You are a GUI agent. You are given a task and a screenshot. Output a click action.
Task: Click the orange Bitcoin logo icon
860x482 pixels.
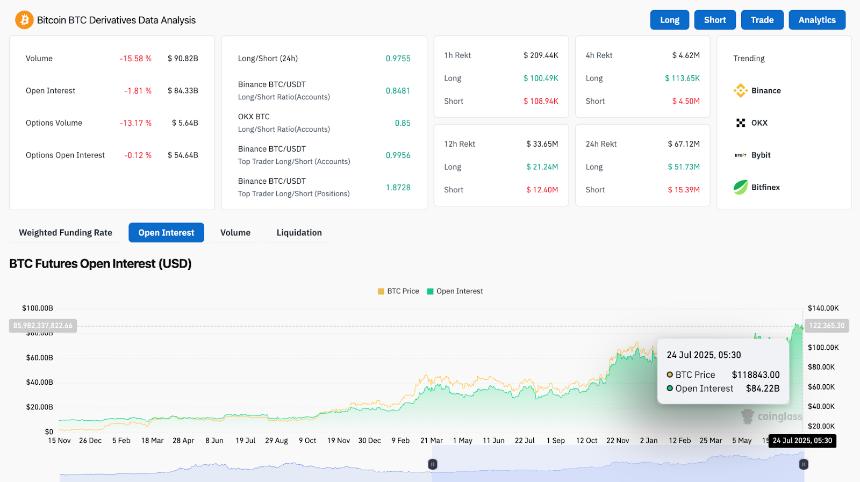click(24, 20)
